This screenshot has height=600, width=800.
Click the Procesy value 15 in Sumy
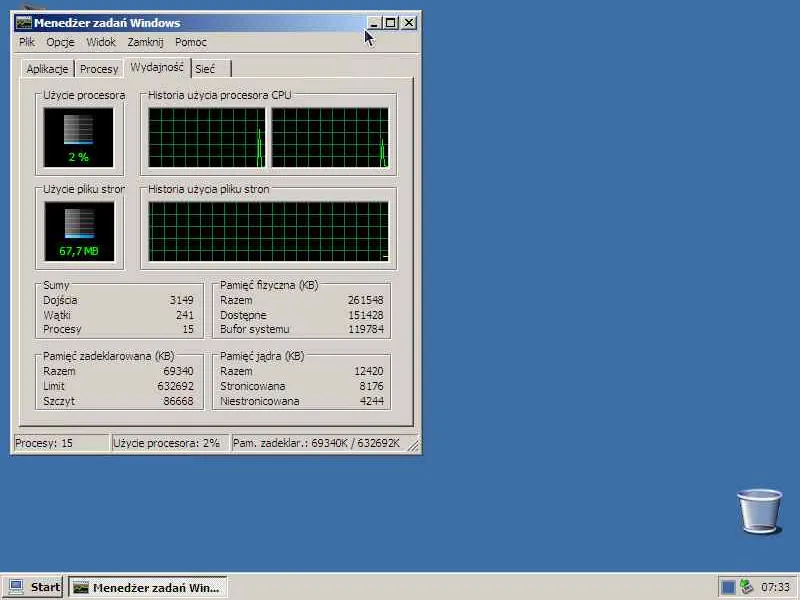[x=188, y=329]
